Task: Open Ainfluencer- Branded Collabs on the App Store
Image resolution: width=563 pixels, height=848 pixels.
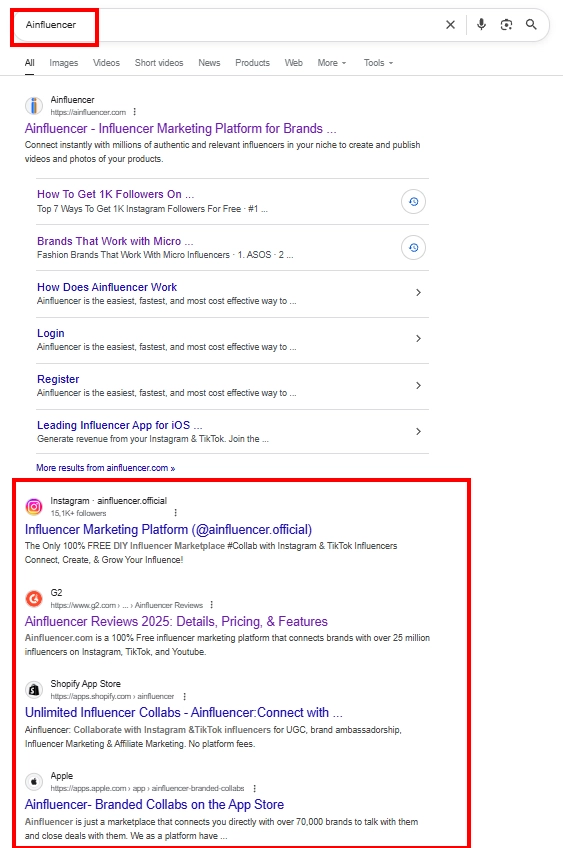Action: click(x=154, y=805)
